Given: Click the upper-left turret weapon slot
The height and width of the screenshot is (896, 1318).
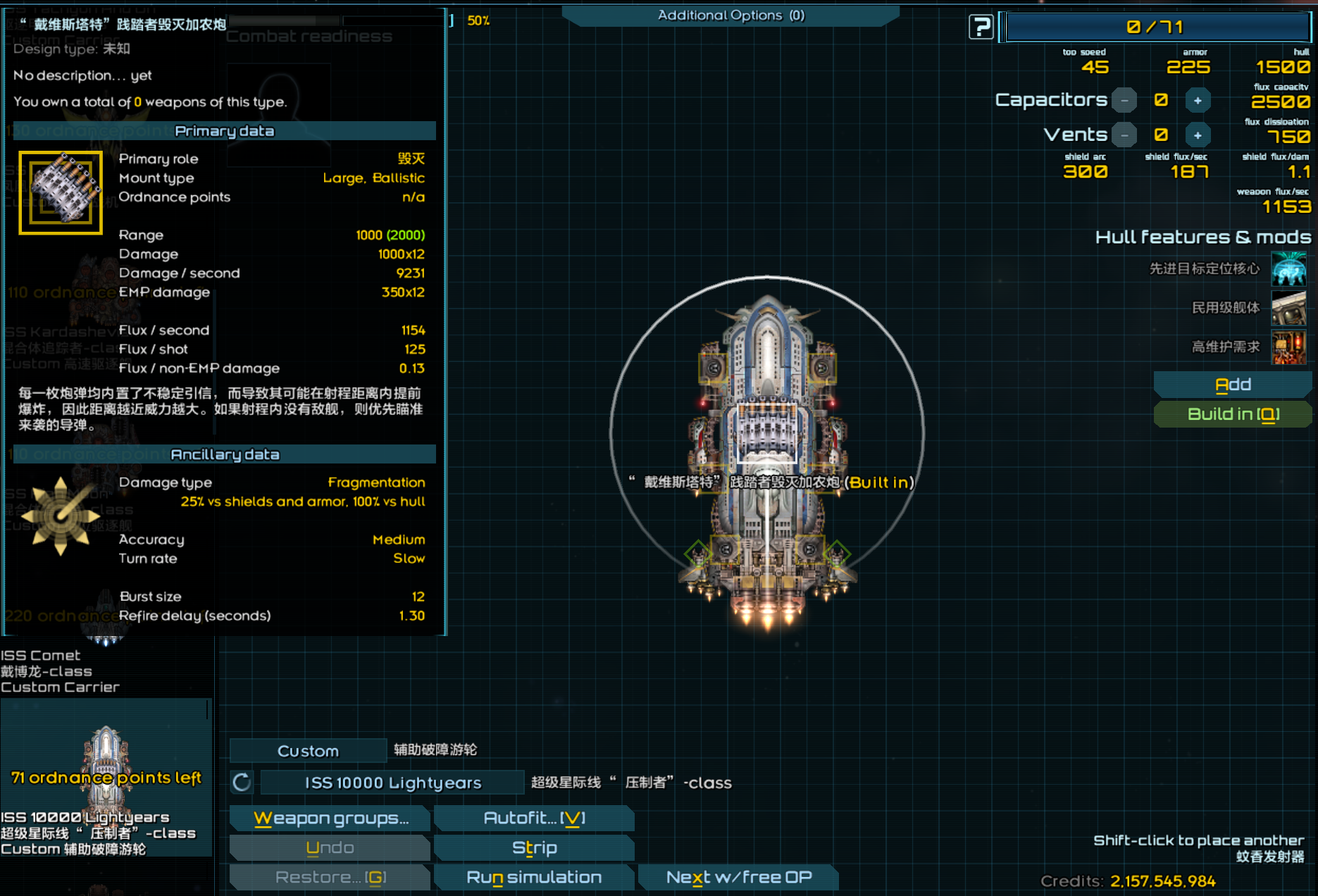Looking at the screenshot, I should click(713, 368).
